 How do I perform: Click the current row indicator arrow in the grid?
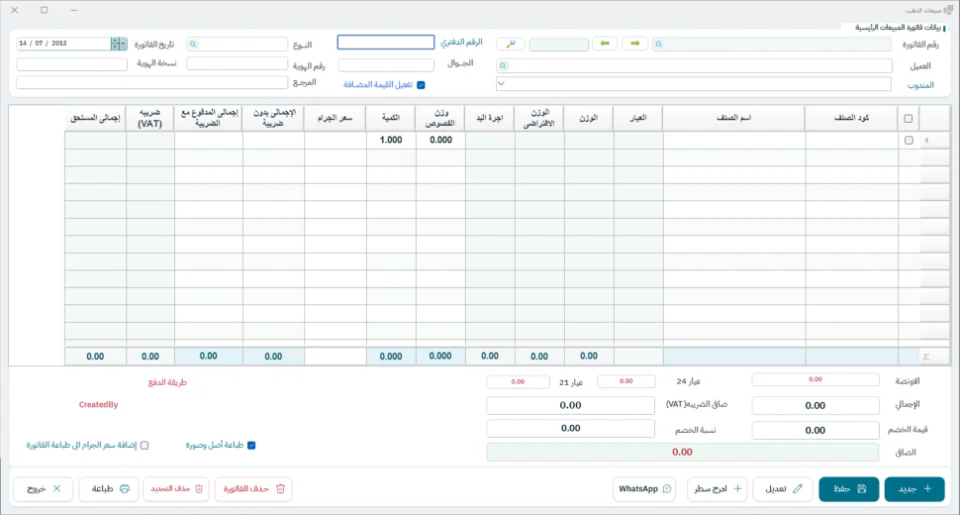(x=926, y=140)
